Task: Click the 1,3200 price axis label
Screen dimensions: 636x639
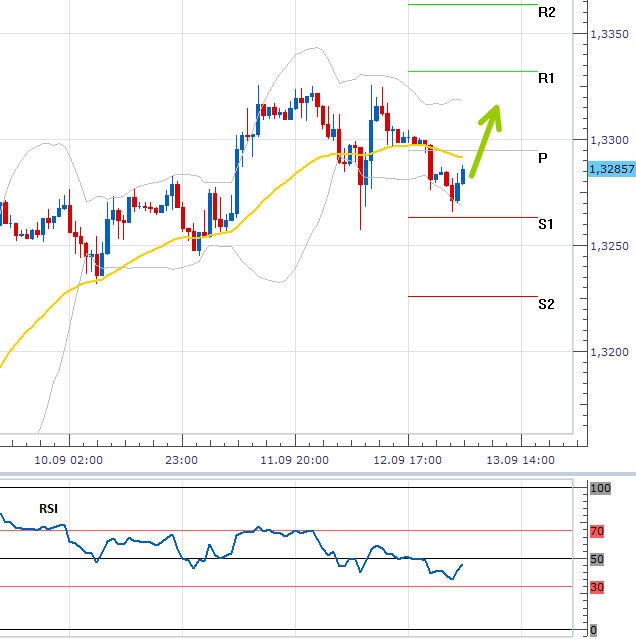Action: pyautogui.click(x=610, y=352)
